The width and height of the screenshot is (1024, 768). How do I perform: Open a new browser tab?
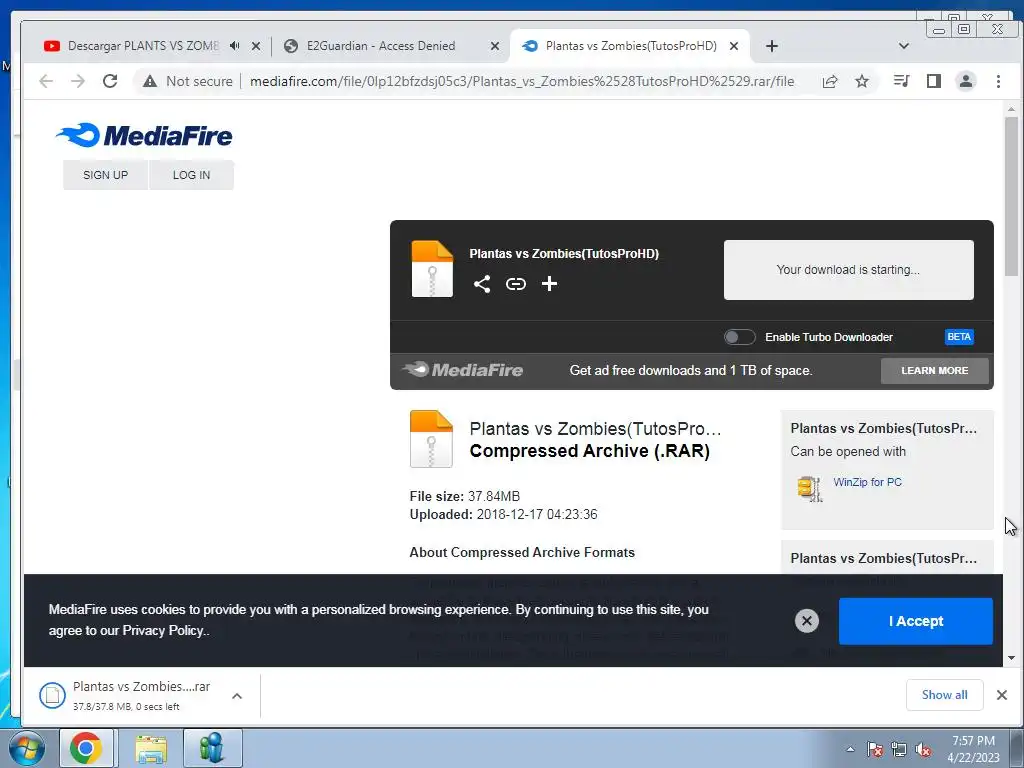pyautogui.click(x=772, y=46)
